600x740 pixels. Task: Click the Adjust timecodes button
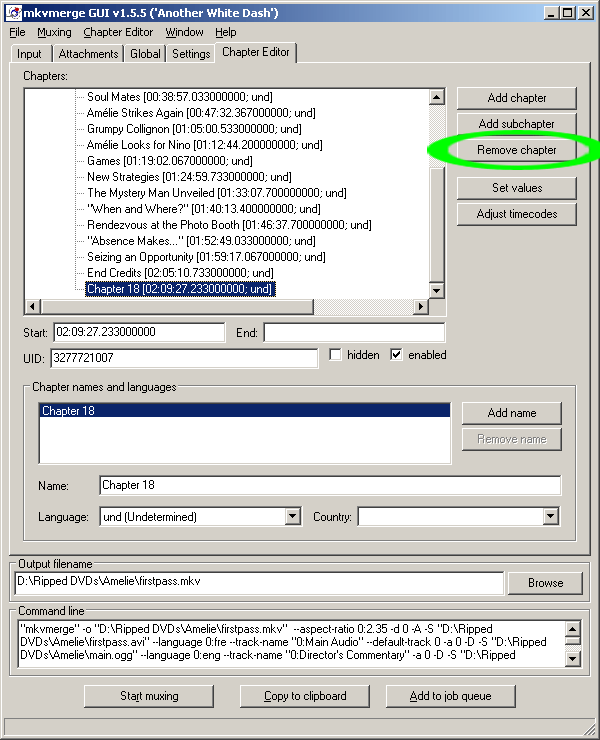[516, 214]
